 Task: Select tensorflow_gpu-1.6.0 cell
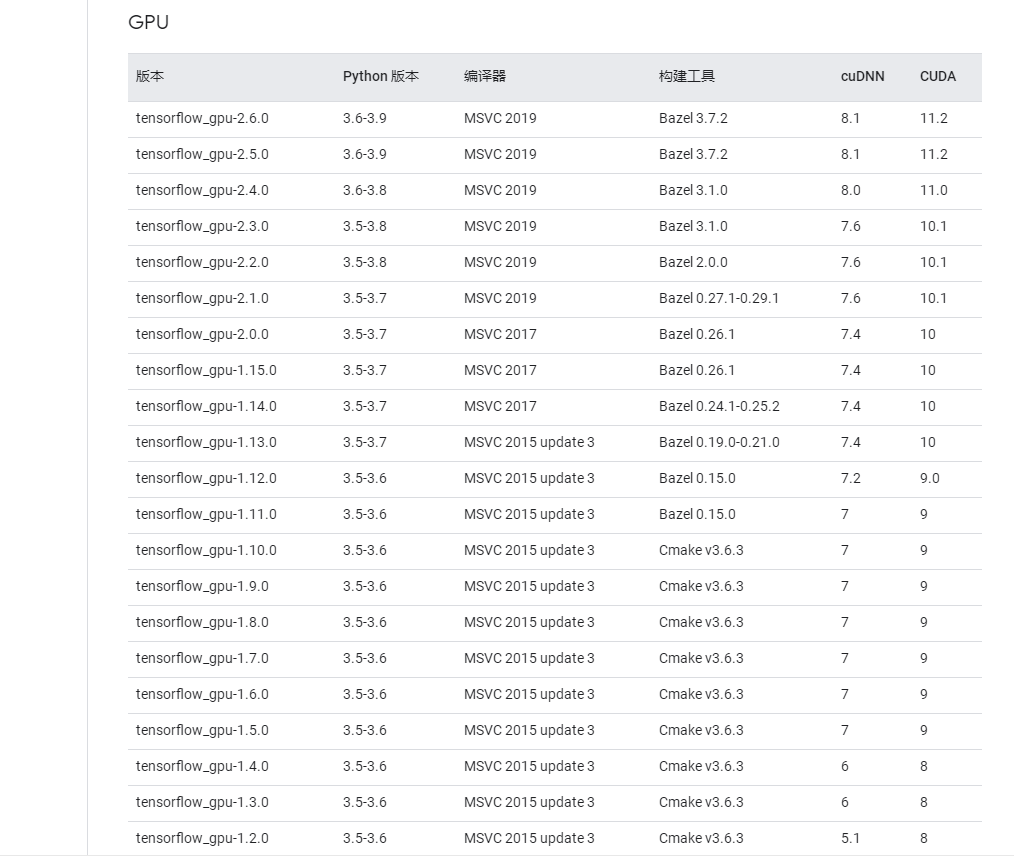click(x=202, y=695)
